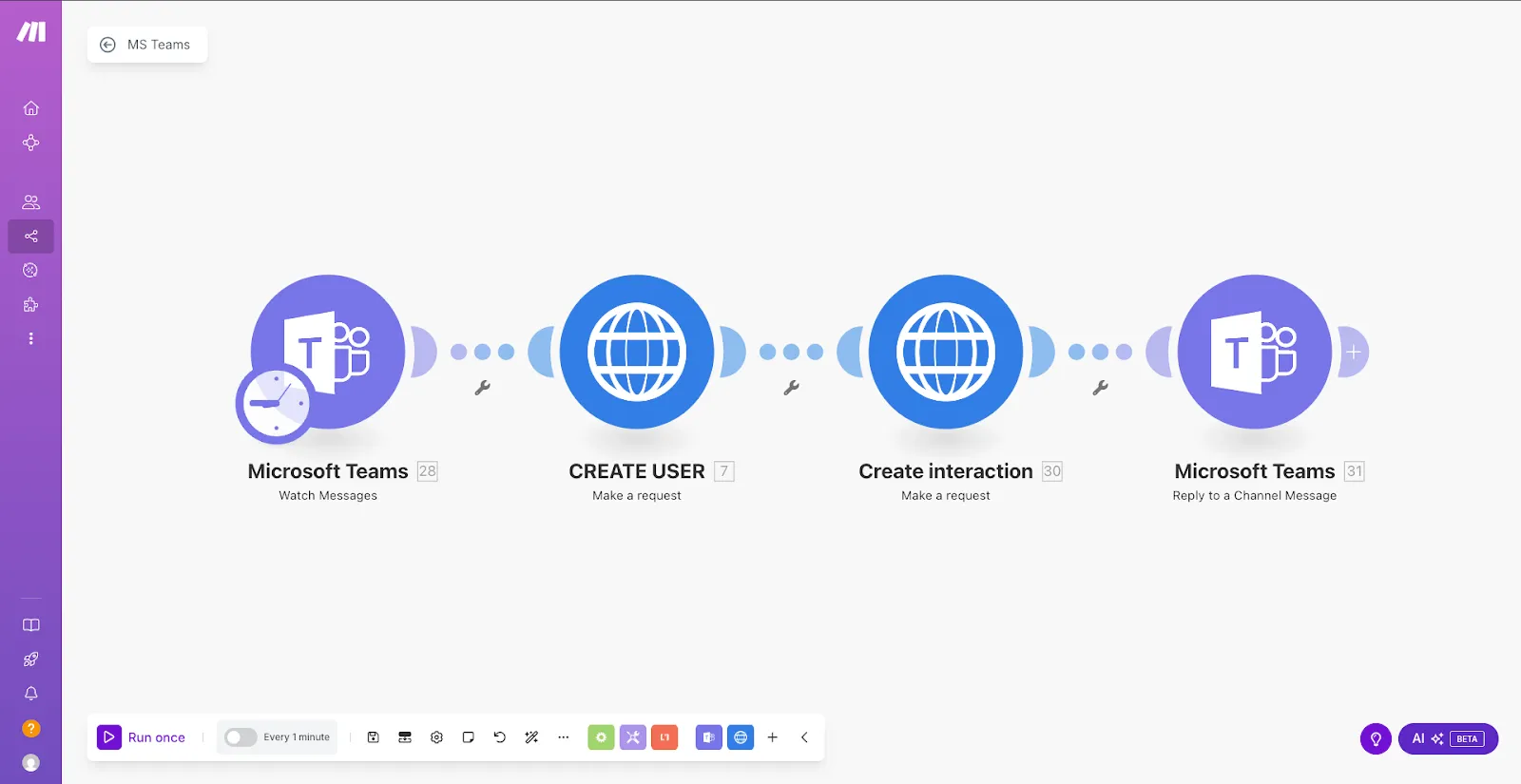Collapse the toolbar with the left chevron
The height and width of the screenshot is (784, 1521).
pyautogui.click(x=804, y=737)
